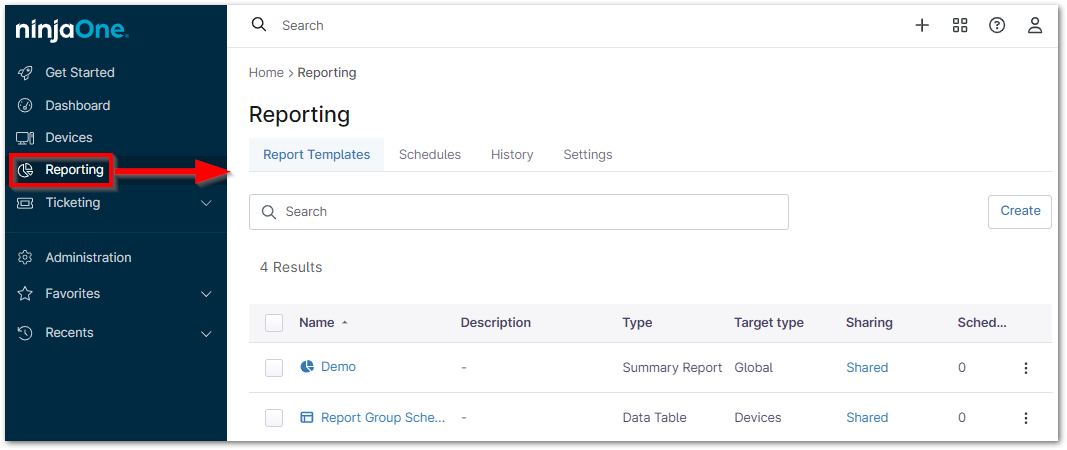Screen dimensions: 1067x450
Task: Click the plus add icon in top bar
Action: point(921,26)
